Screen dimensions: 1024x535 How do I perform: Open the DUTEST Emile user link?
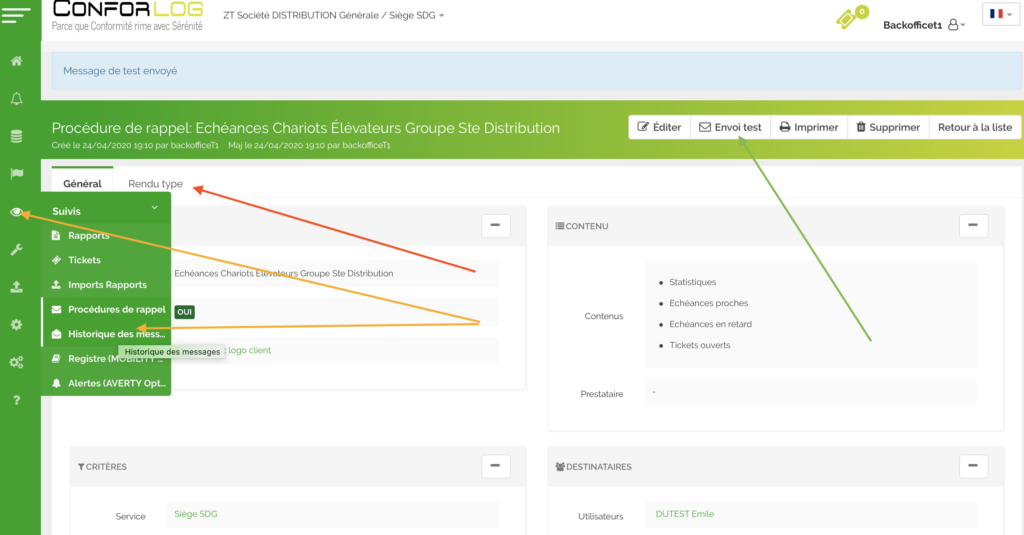click(684, 514)
